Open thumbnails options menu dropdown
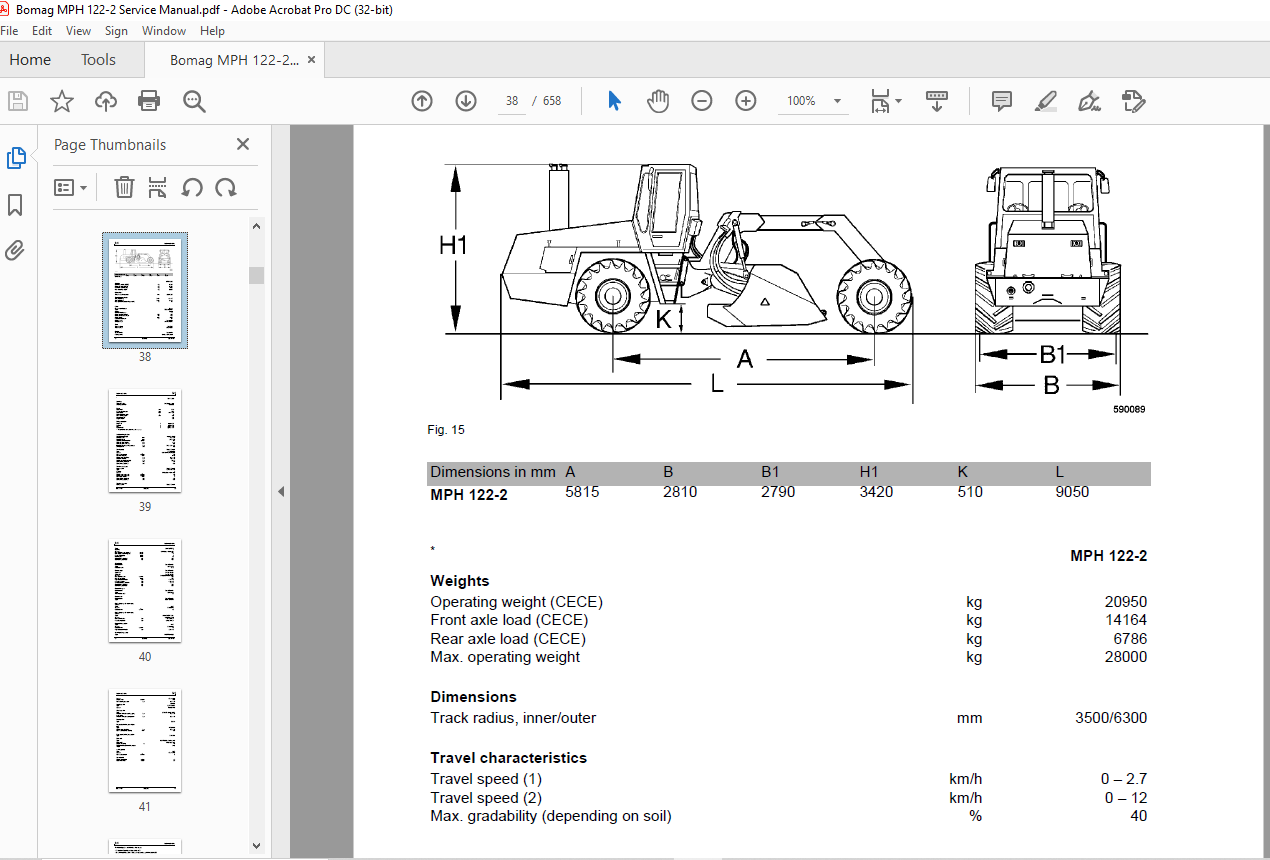 click(x=70, y=187)
